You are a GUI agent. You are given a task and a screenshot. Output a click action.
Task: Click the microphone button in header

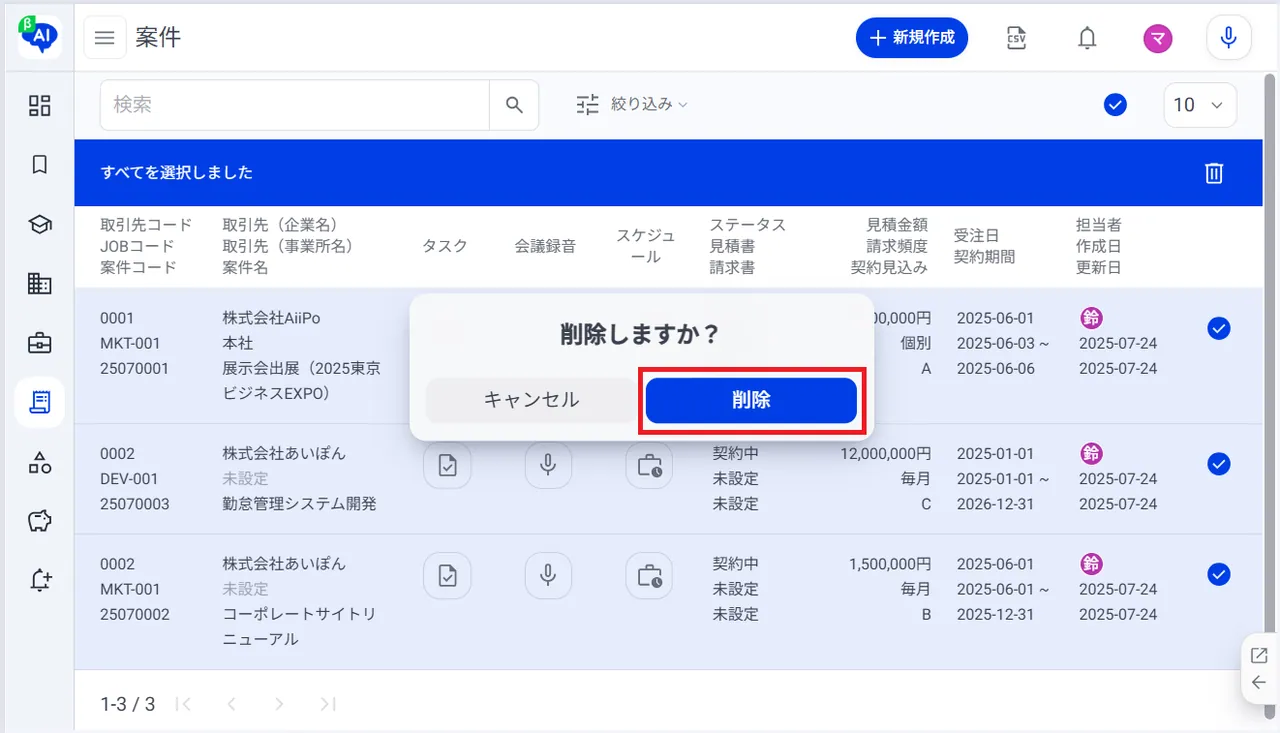click(1229, 38)
